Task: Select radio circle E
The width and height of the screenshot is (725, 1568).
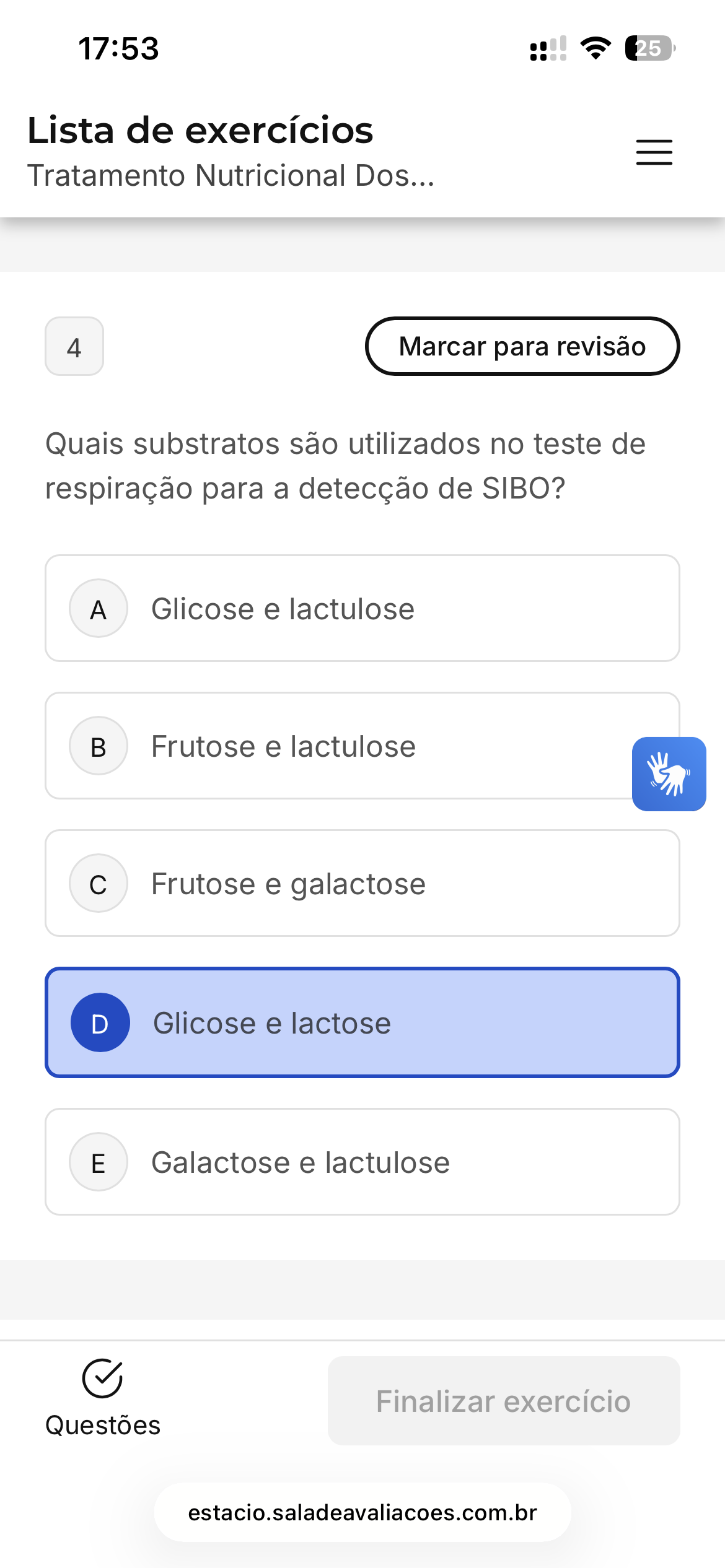Action: coord(99,1162)
